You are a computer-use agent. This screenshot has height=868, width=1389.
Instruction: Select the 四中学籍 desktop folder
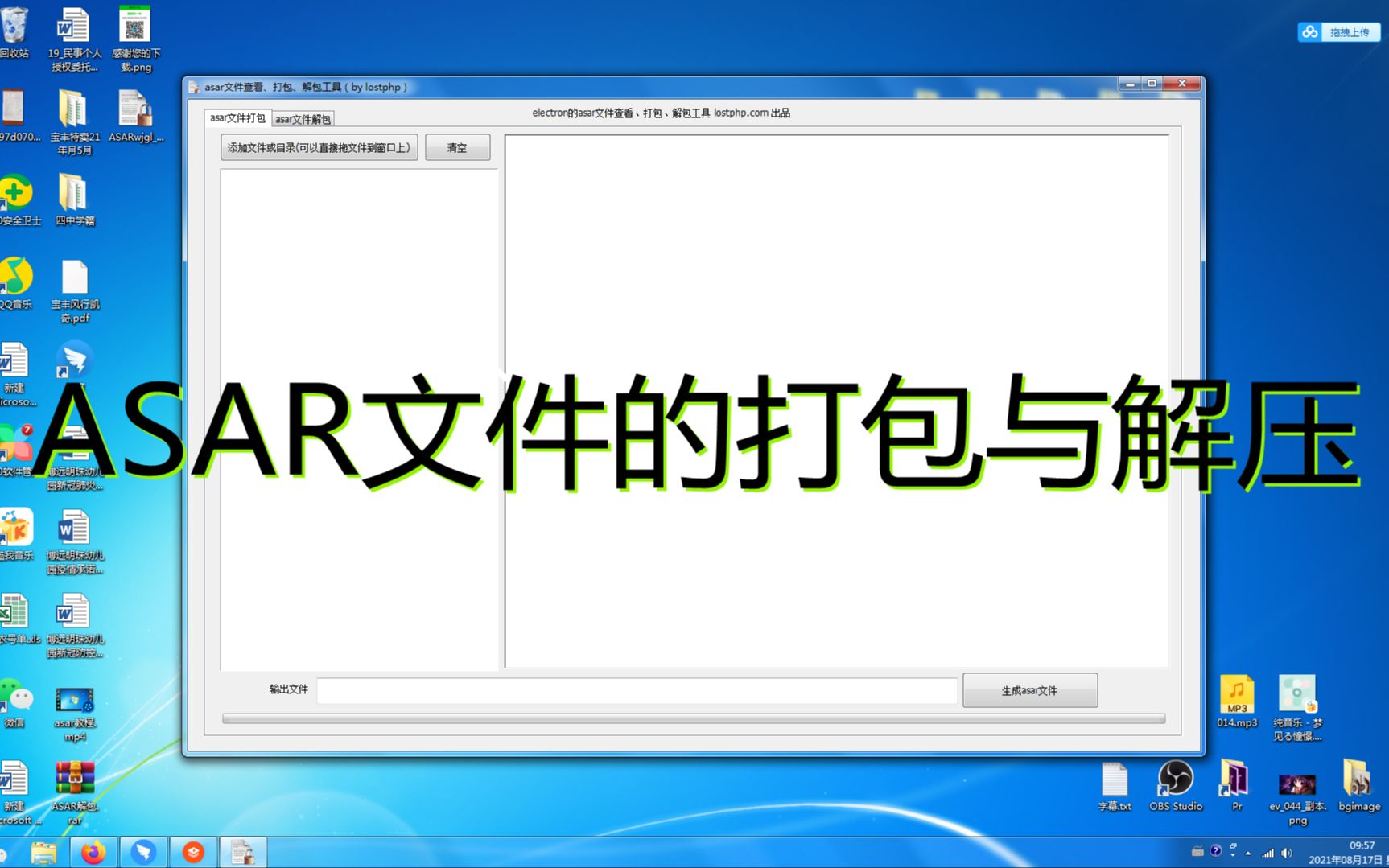(74, 200)
